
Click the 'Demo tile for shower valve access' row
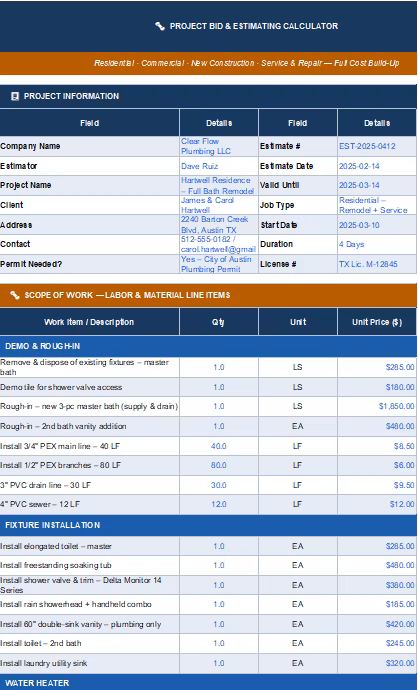(x=208, y=387)
